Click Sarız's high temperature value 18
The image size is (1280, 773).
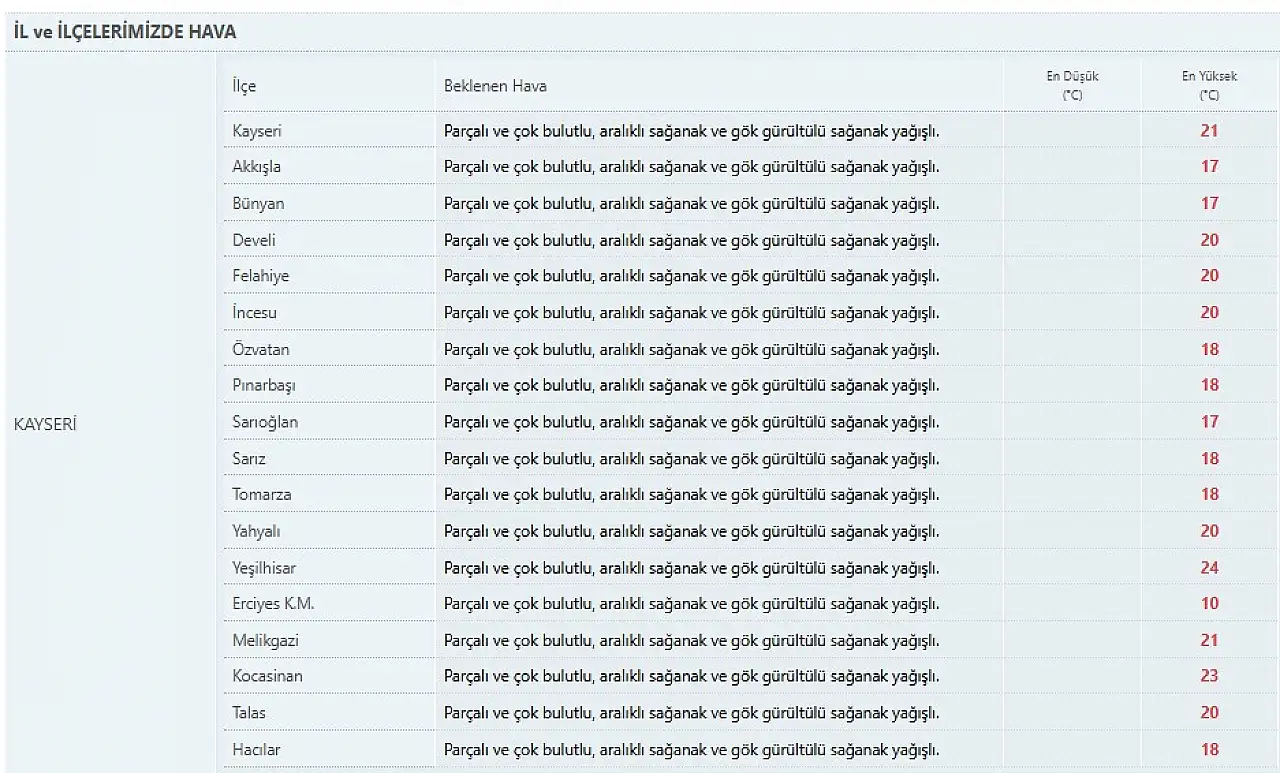click(x=1210, y=459)
